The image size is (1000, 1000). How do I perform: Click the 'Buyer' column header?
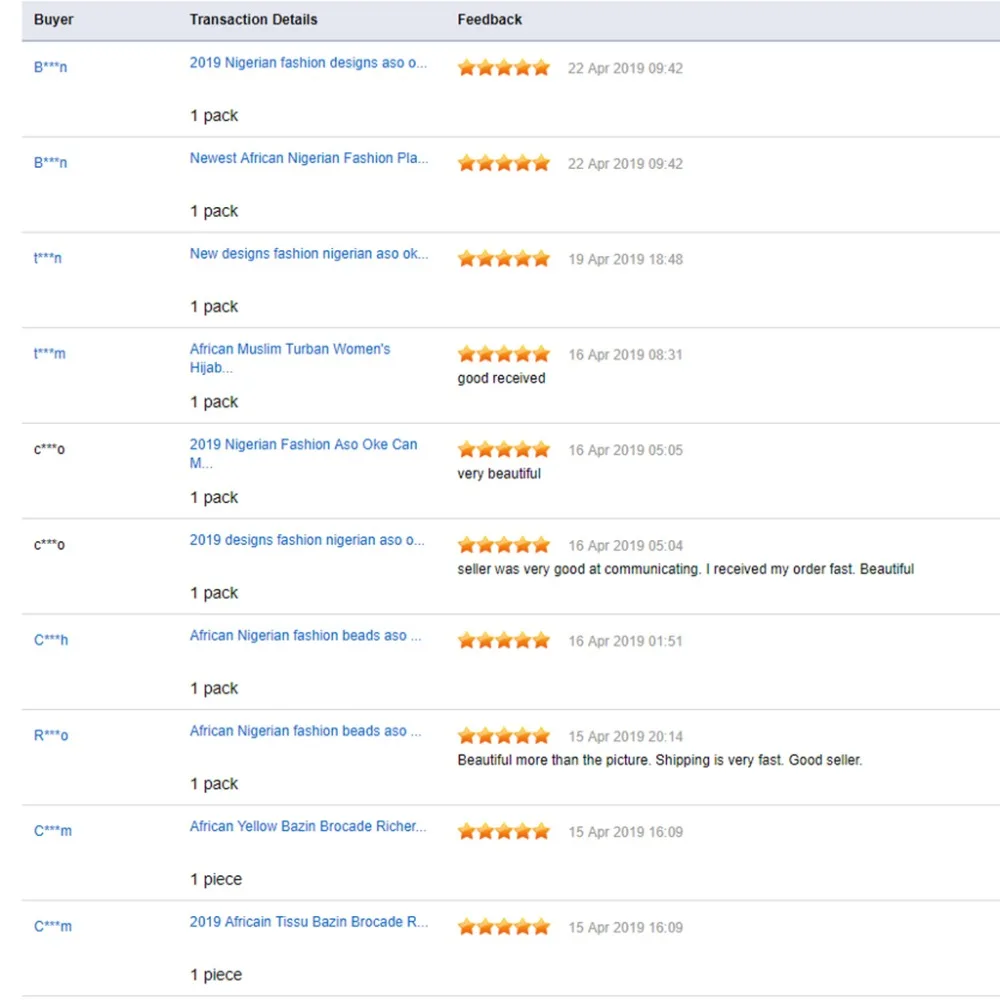(54, 20)
